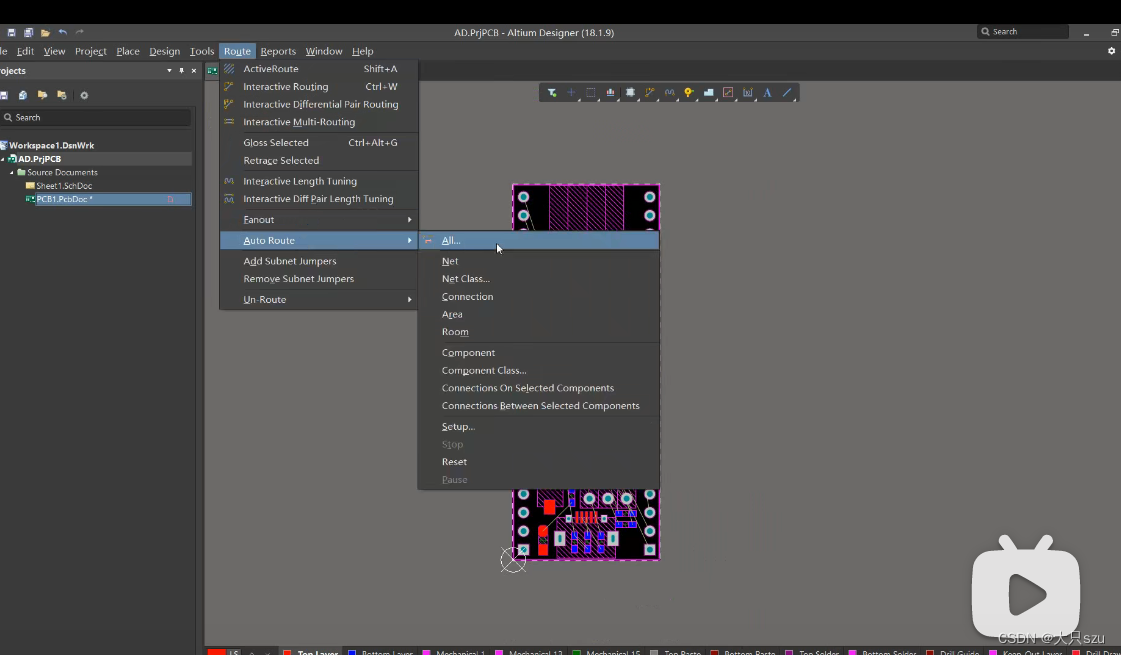Open Projects panel settings gear
1121x655 pixels.
click(84, 95)
